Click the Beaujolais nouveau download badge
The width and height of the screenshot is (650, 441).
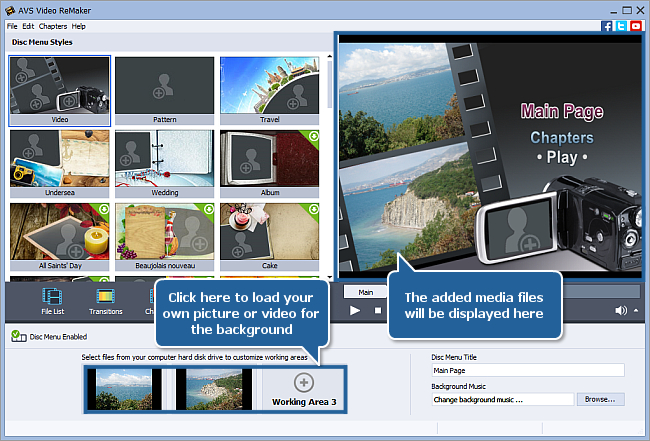(x=209, y=208)
